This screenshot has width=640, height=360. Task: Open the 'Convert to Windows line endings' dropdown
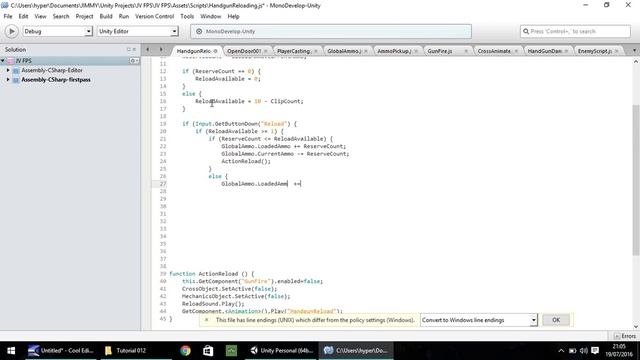[x=479, y=320]
